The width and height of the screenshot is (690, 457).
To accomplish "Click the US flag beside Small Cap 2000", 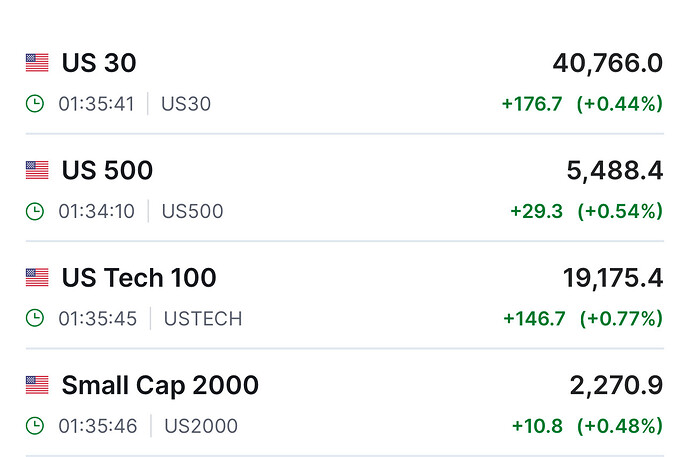I will 37,385.
